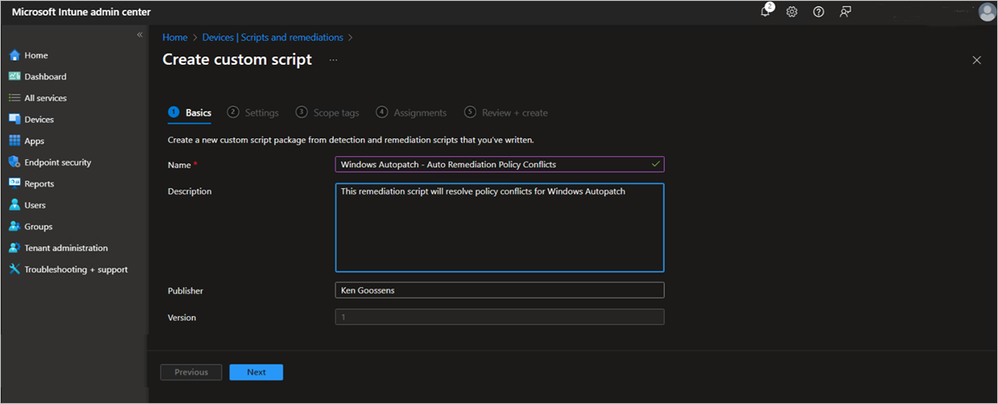
Task: Click the Previous button
Action: tap(192, 372)
